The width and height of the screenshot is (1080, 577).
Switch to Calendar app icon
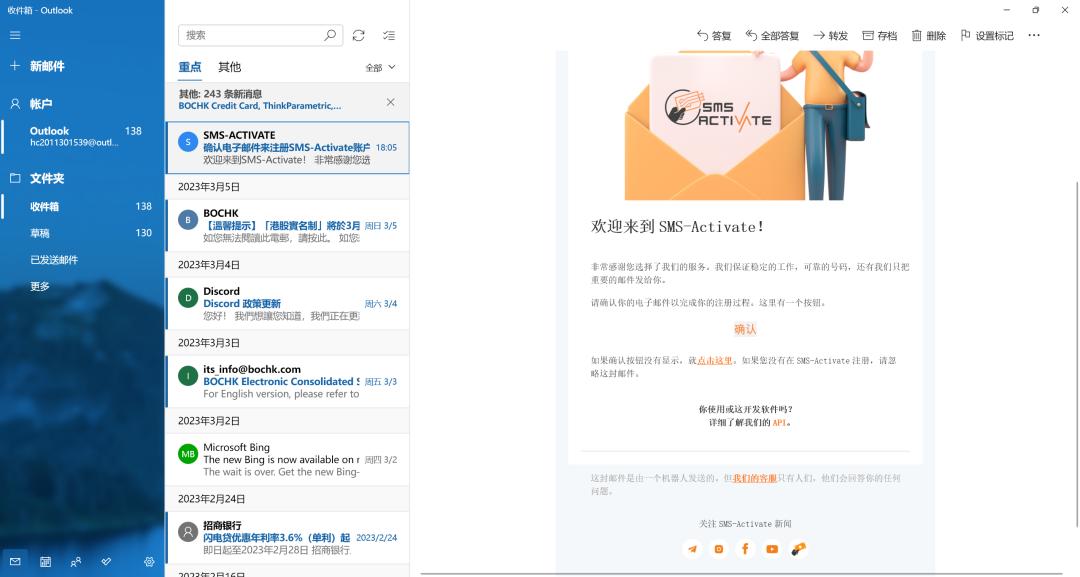pos(45,562)
